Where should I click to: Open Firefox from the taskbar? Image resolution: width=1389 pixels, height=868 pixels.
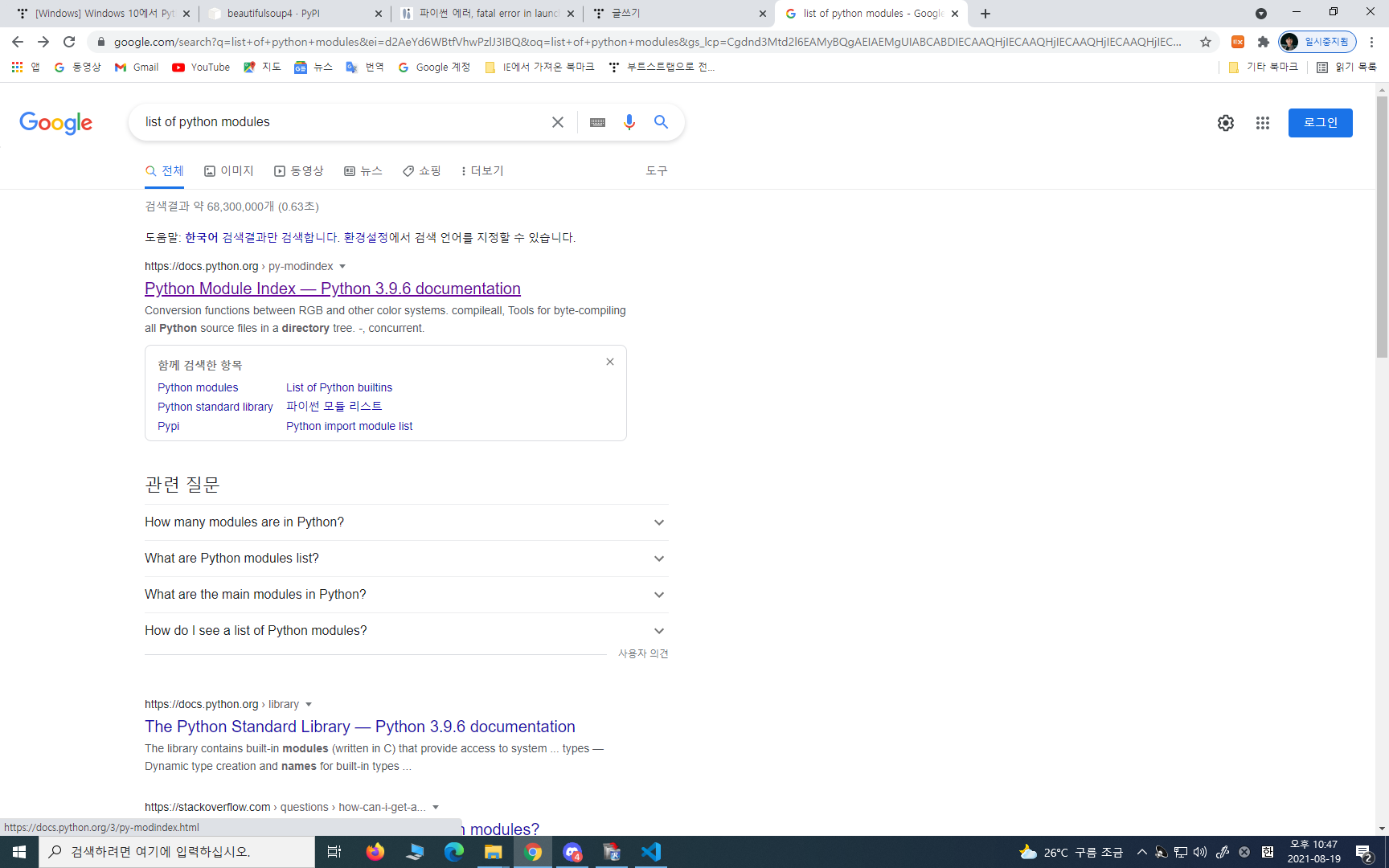point(375,852)
